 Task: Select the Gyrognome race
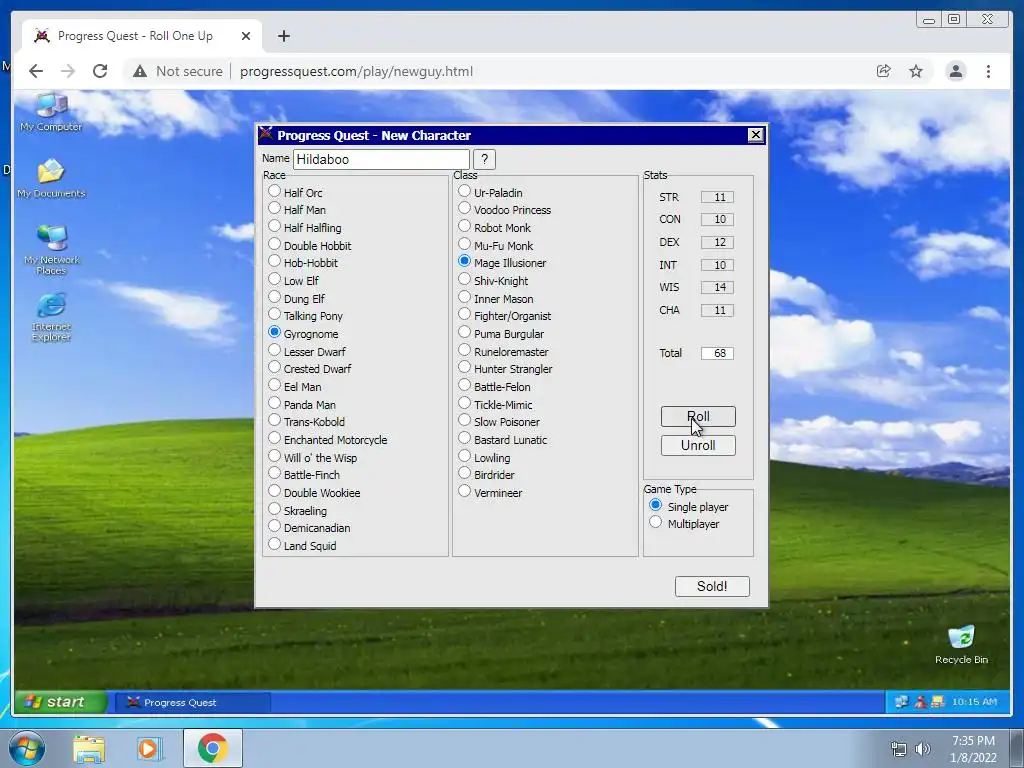pyautogui.click(x=274, y=332)
